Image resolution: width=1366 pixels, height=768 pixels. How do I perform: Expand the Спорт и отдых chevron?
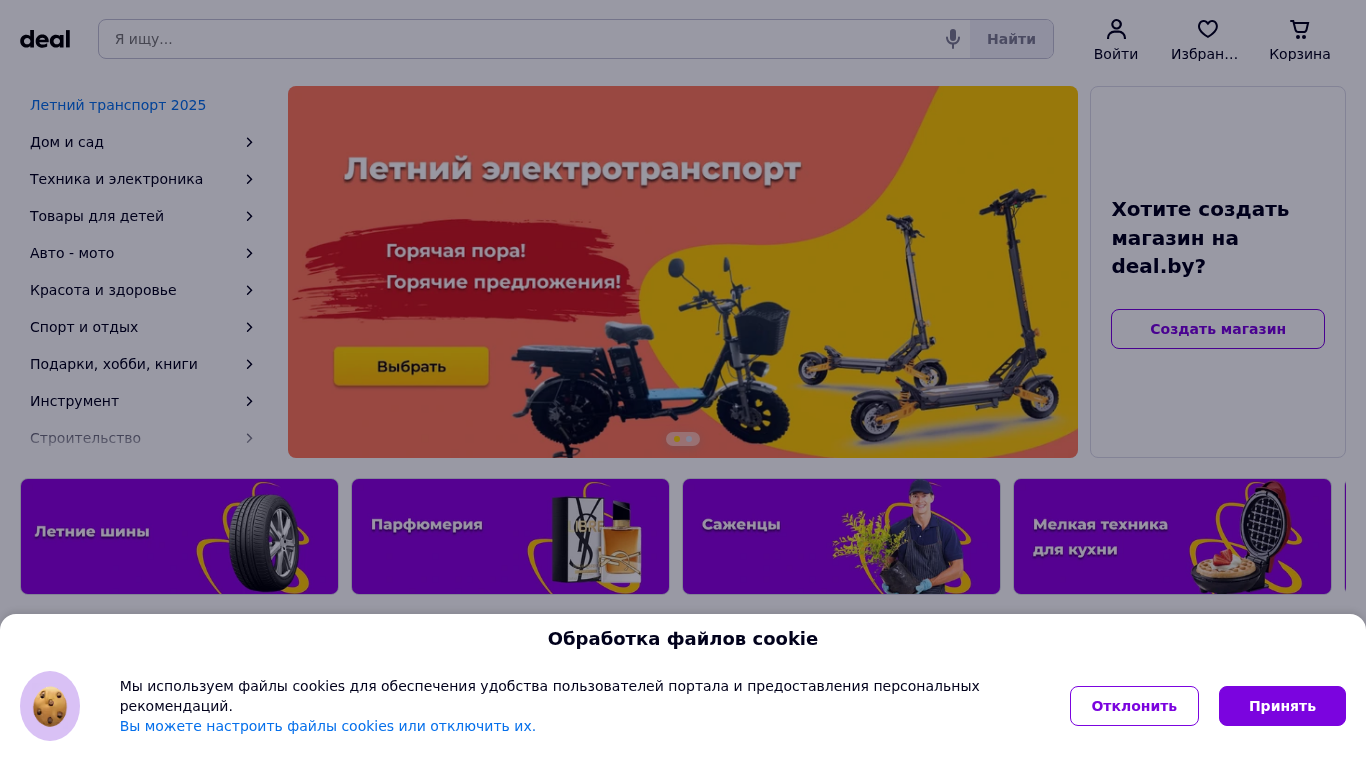pos(249,327)
